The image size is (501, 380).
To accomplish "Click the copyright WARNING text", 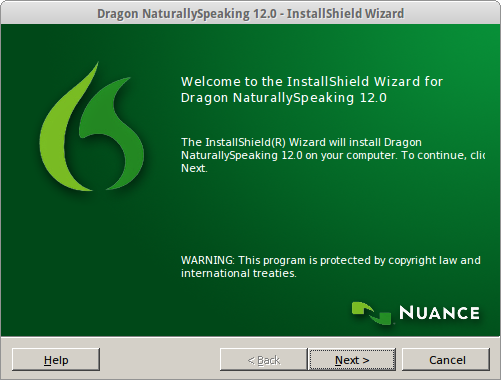I will click(331, 267).
